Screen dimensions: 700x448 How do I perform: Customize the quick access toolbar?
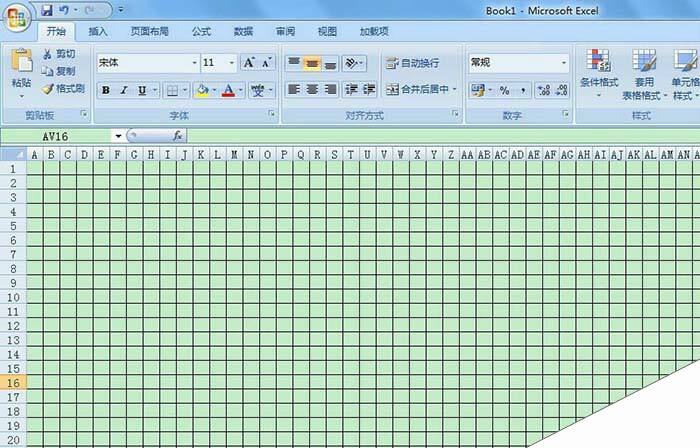121,9
